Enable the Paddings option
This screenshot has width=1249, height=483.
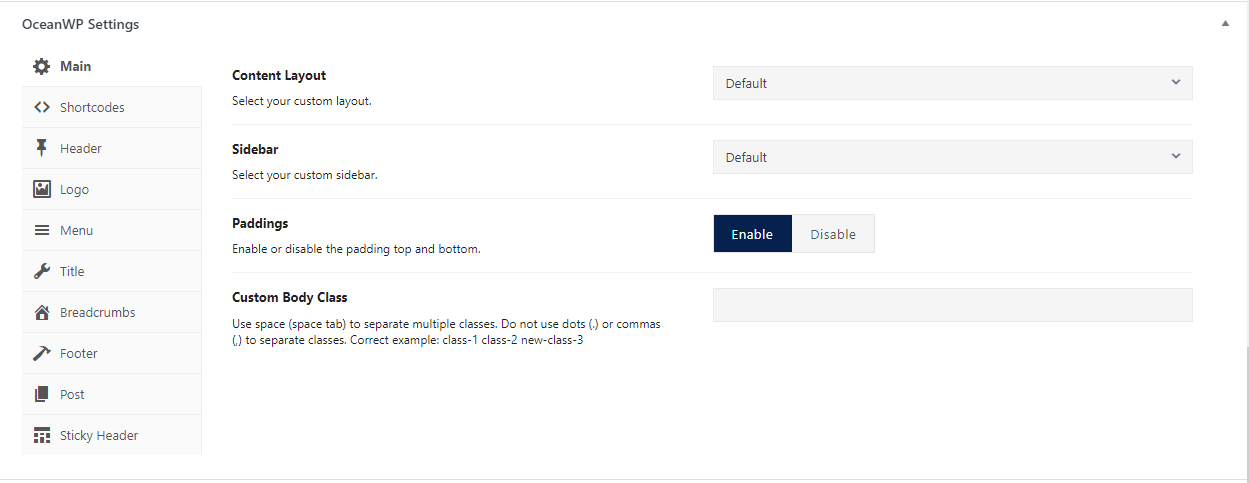(752, 234)
